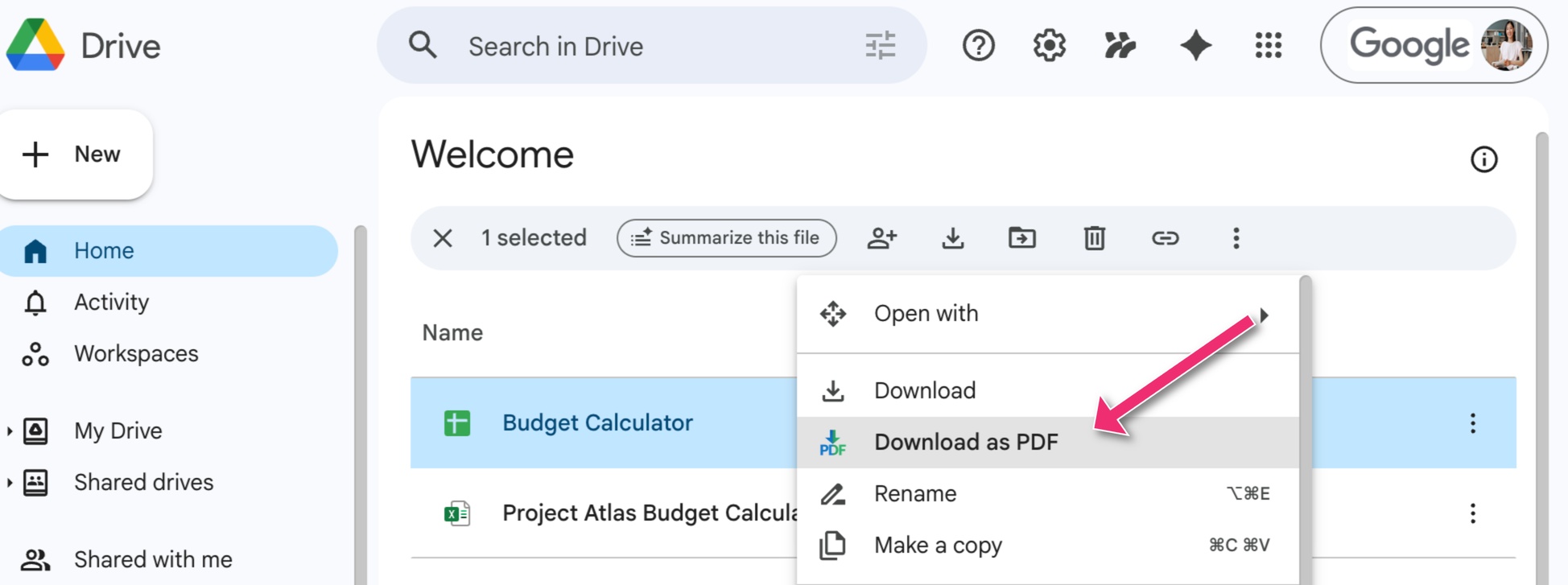The width and height of the screenshot is (1568, 585).
Task: Click the New button
Action: click(76, 154)
